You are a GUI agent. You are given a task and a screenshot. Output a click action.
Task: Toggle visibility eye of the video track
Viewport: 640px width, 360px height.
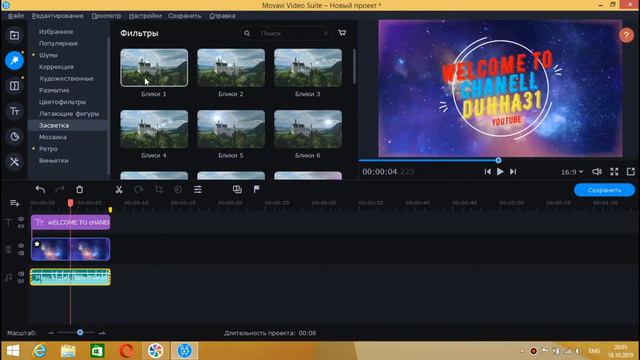[21, 246]
